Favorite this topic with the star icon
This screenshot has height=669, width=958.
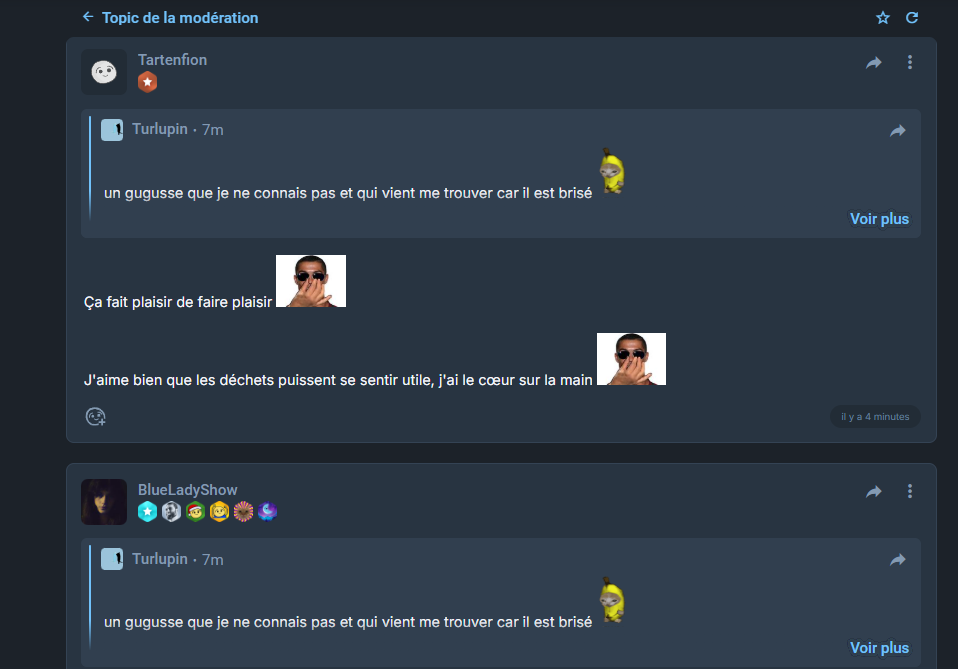coord(882,18)
